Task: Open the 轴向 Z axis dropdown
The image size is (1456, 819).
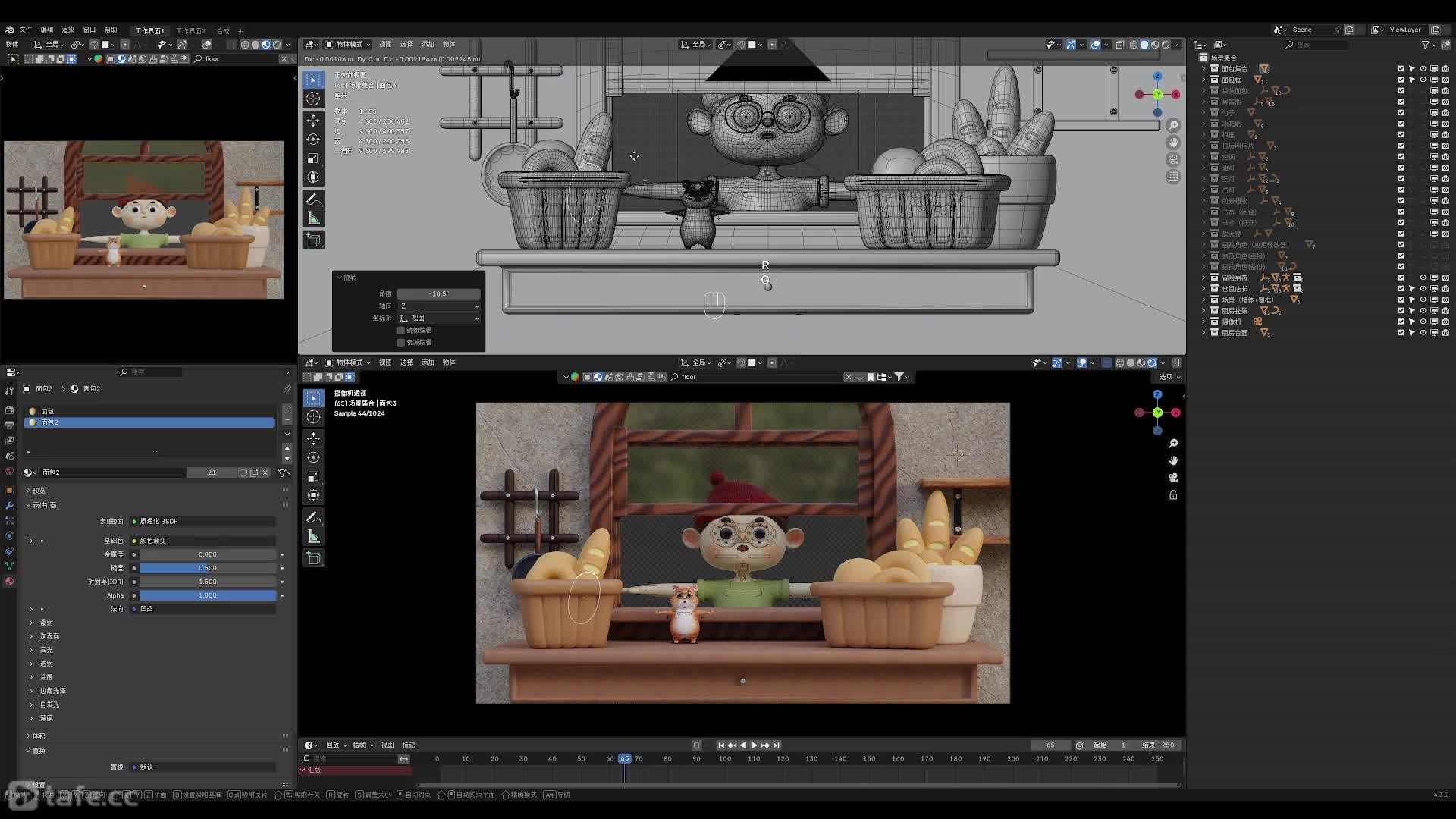Action: 439,306
